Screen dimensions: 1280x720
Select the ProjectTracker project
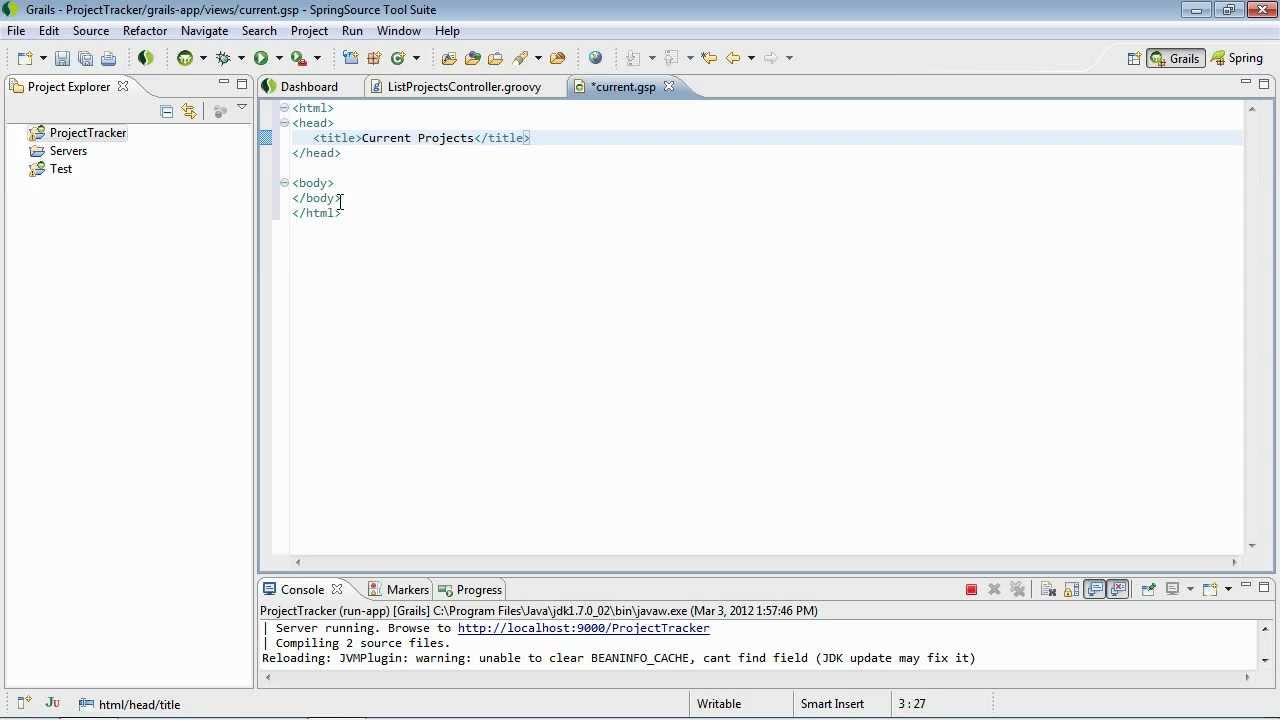[79, 133]
